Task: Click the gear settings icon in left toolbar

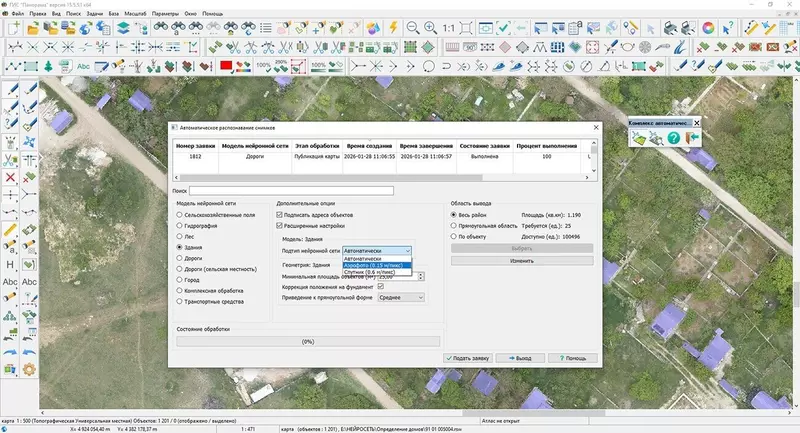Action: 30,370
